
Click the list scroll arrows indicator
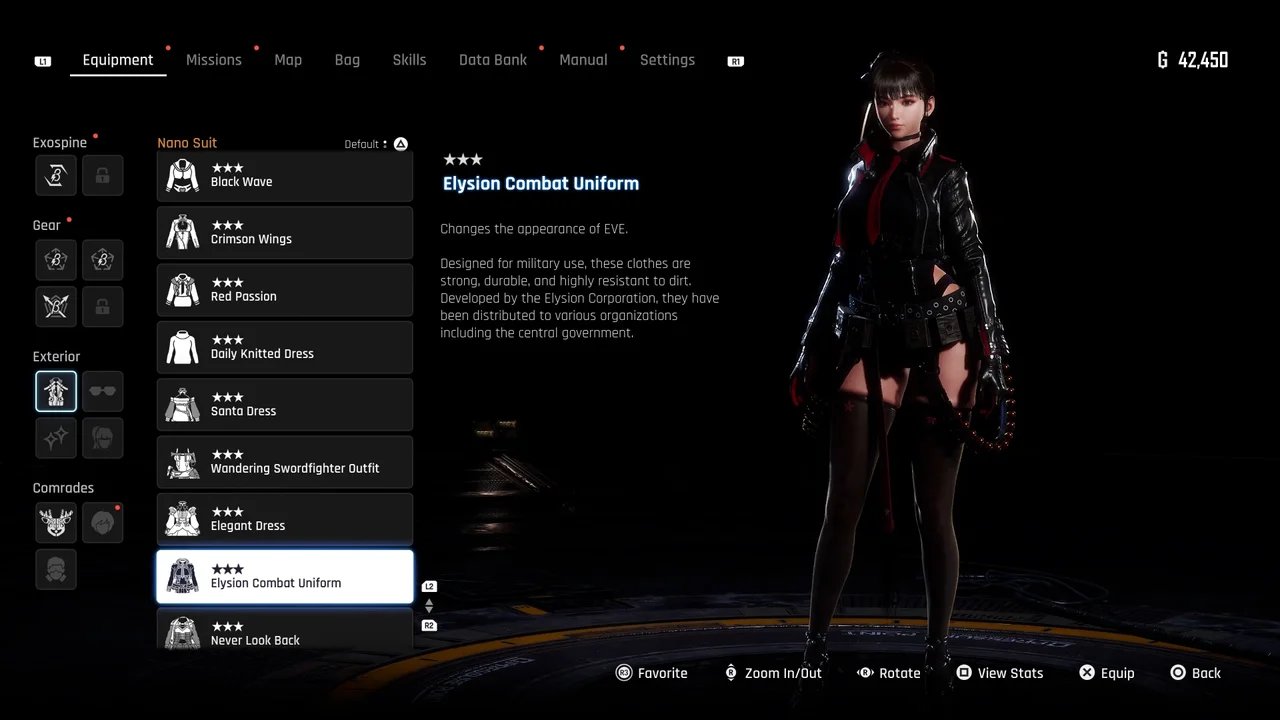pos(429,606)
